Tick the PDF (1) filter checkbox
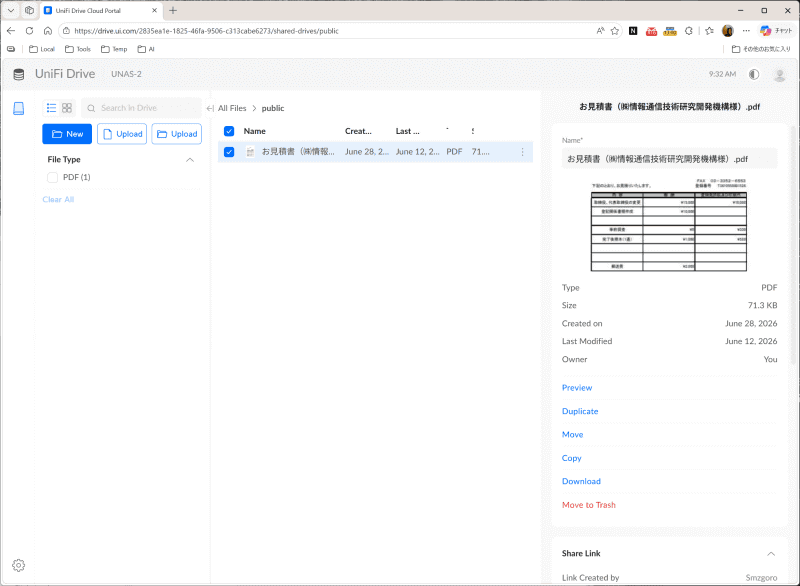 52,177
